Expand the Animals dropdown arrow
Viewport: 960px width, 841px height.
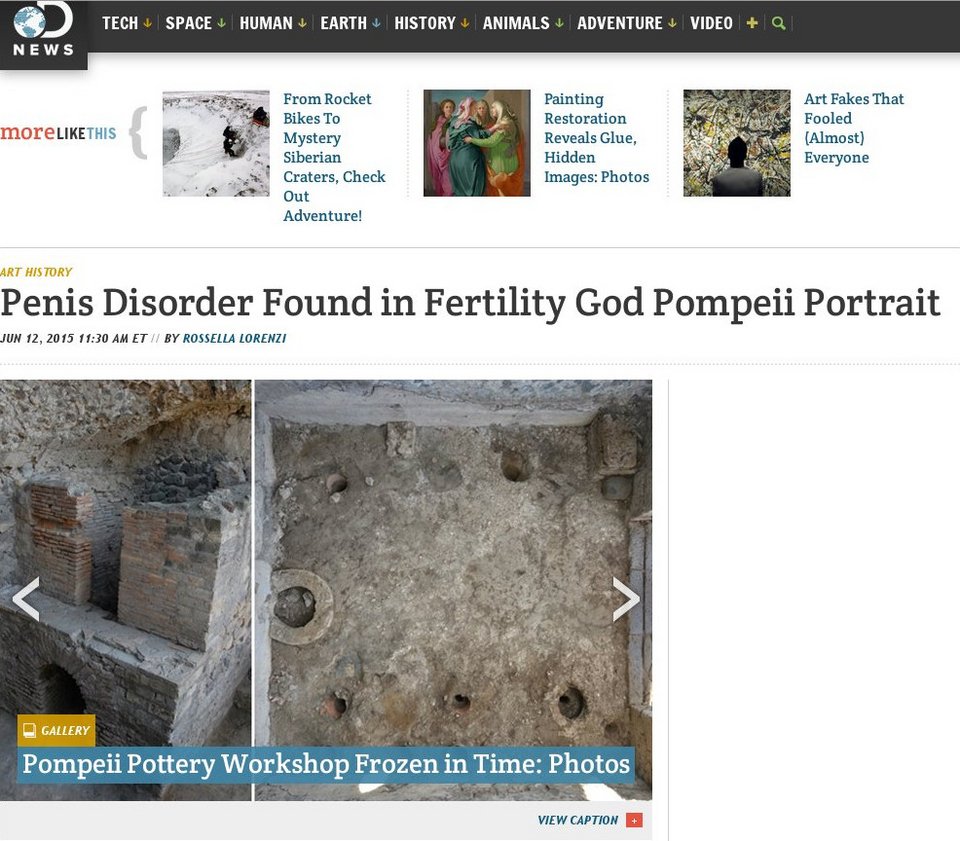(x=559, y=23)
